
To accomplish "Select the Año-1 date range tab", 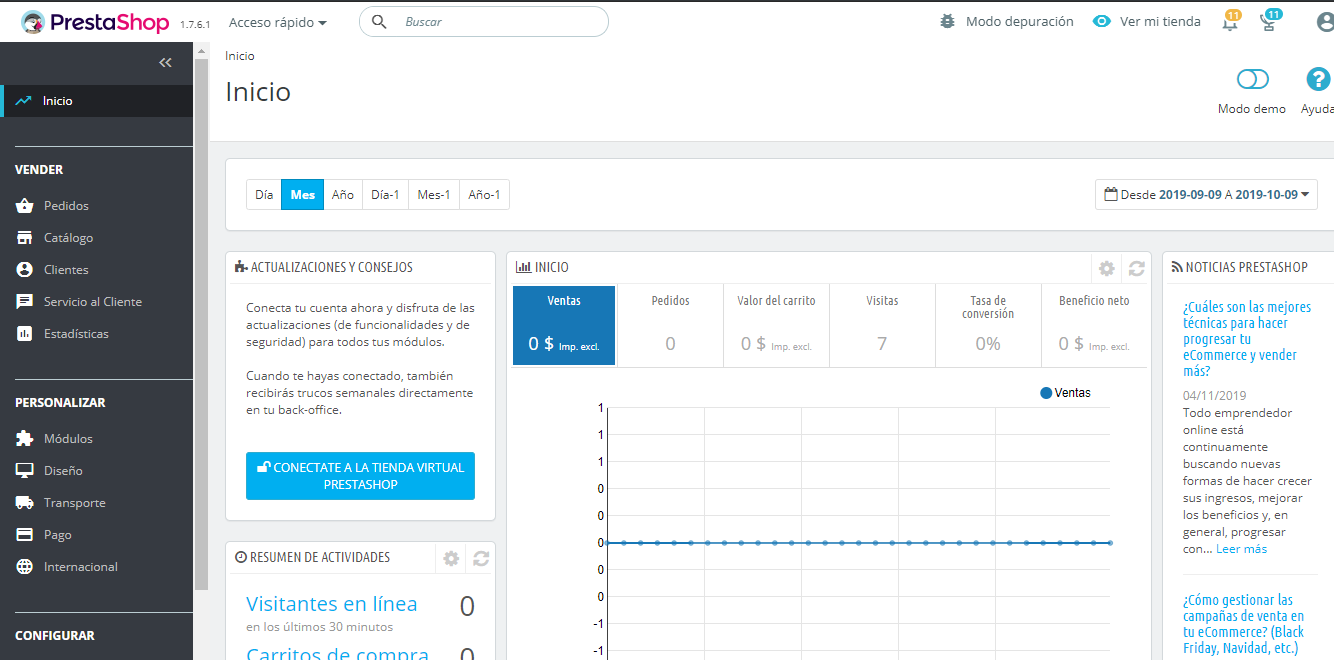I will (485, 195).
